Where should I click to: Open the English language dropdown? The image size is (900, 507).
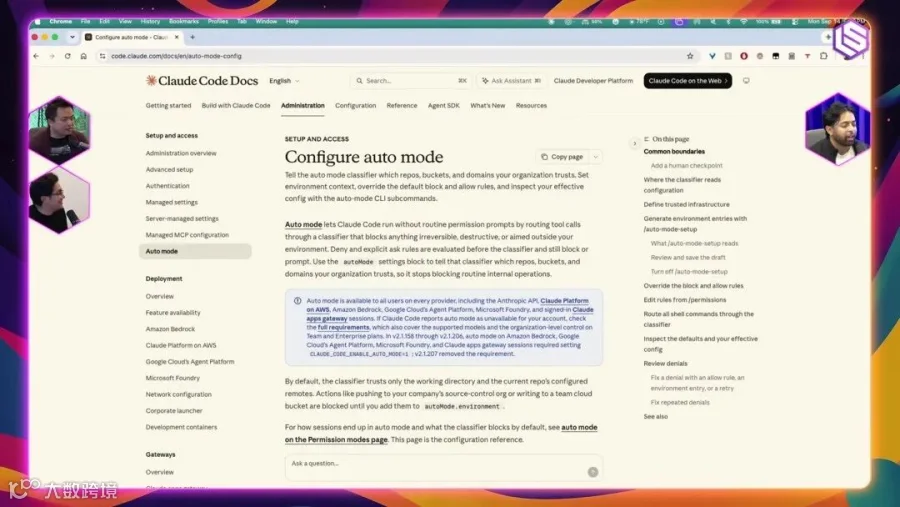click(x=284, y=81)
